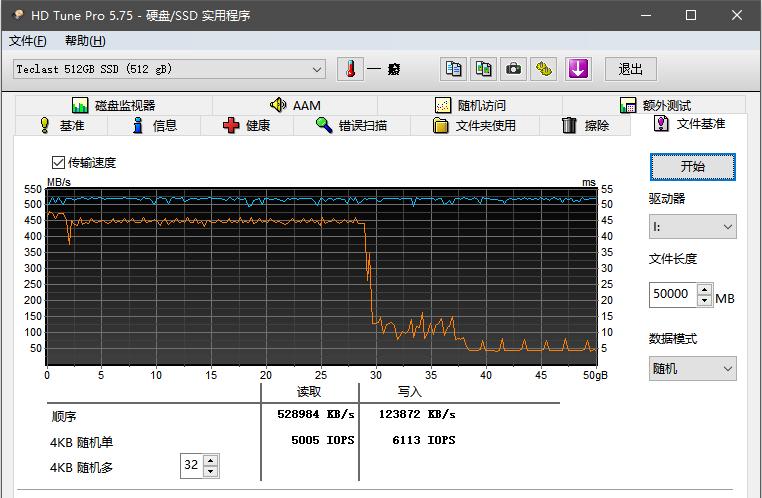Switch to the 随机访问 random access tab
762x498 pixels.
point(470,105)
